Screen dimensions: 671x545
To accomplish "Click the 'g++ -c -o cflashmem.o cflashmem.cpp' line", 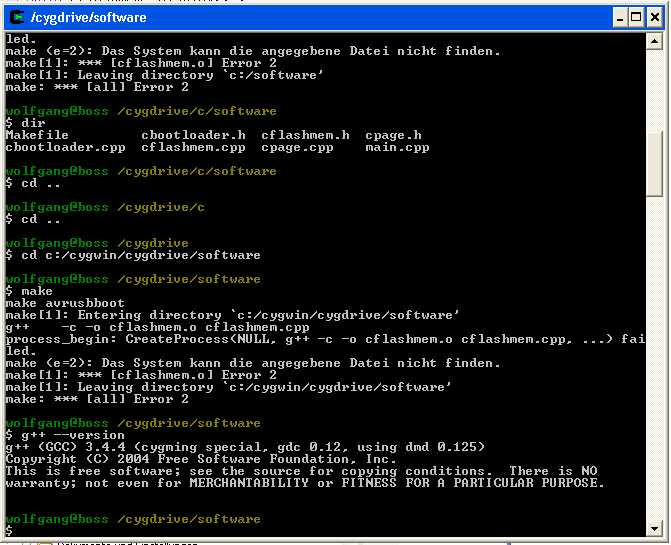I will [x=157, y=327].
